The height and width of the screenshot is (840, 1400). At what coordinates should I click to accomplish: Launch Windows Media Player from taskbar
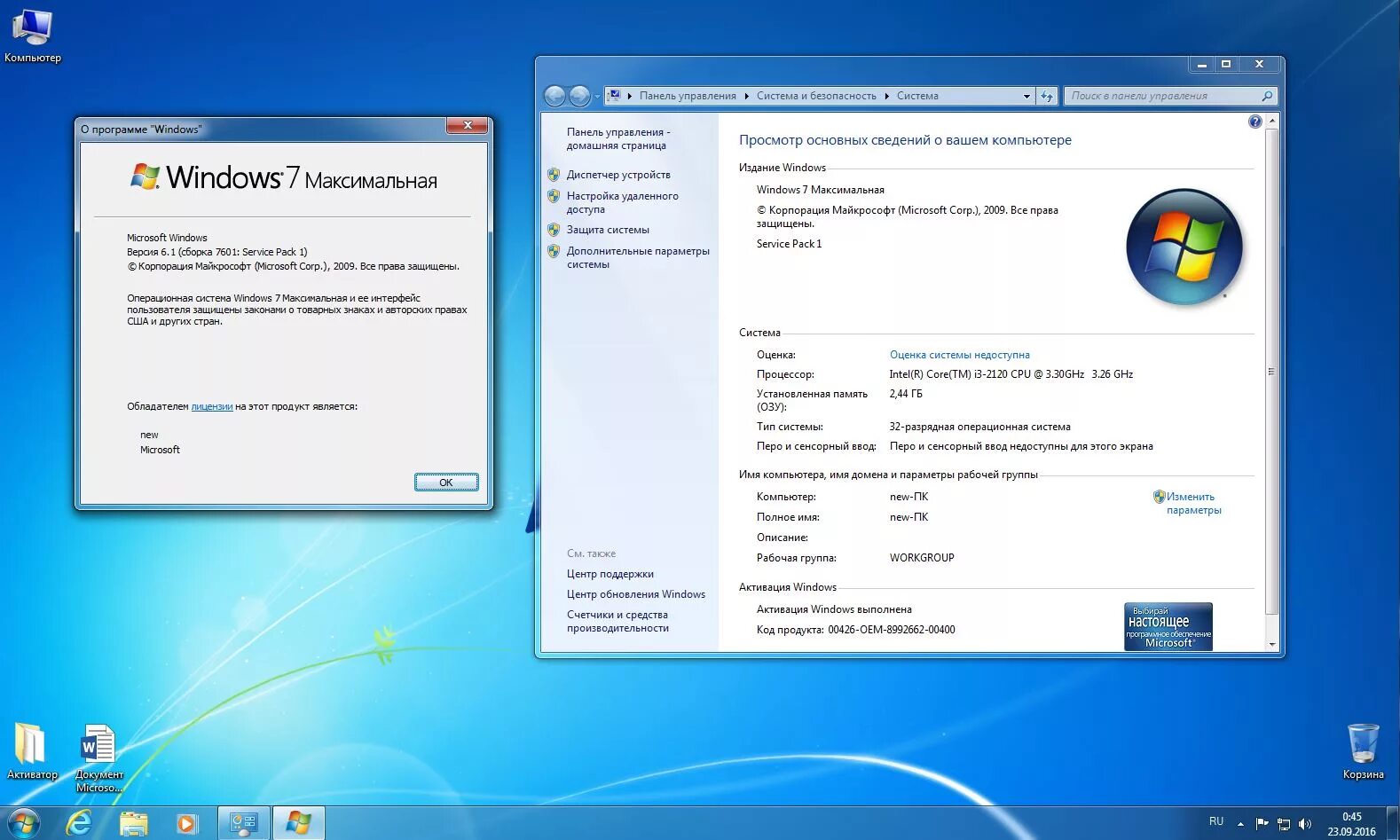click(x=186, y=823)
